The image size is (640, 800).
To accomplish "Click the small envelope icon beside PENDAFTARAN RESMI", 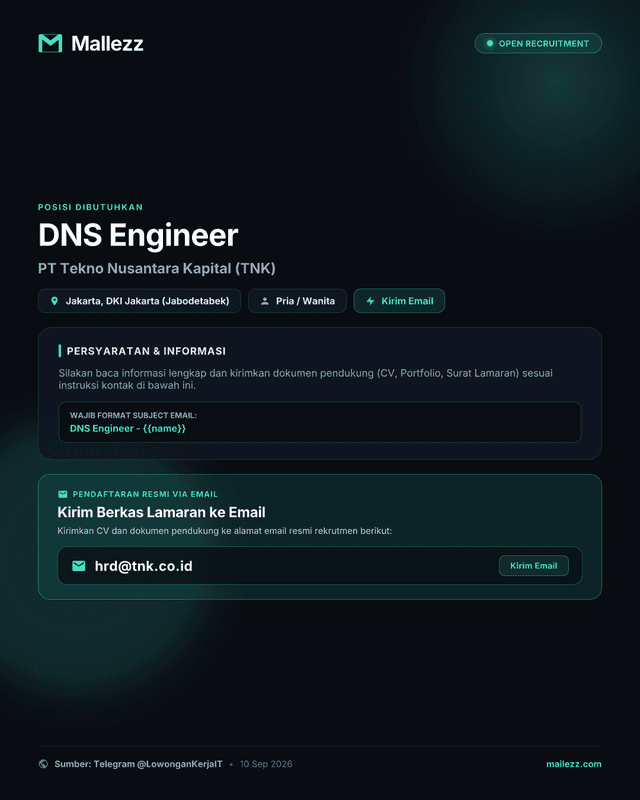I will pos(63,494).
